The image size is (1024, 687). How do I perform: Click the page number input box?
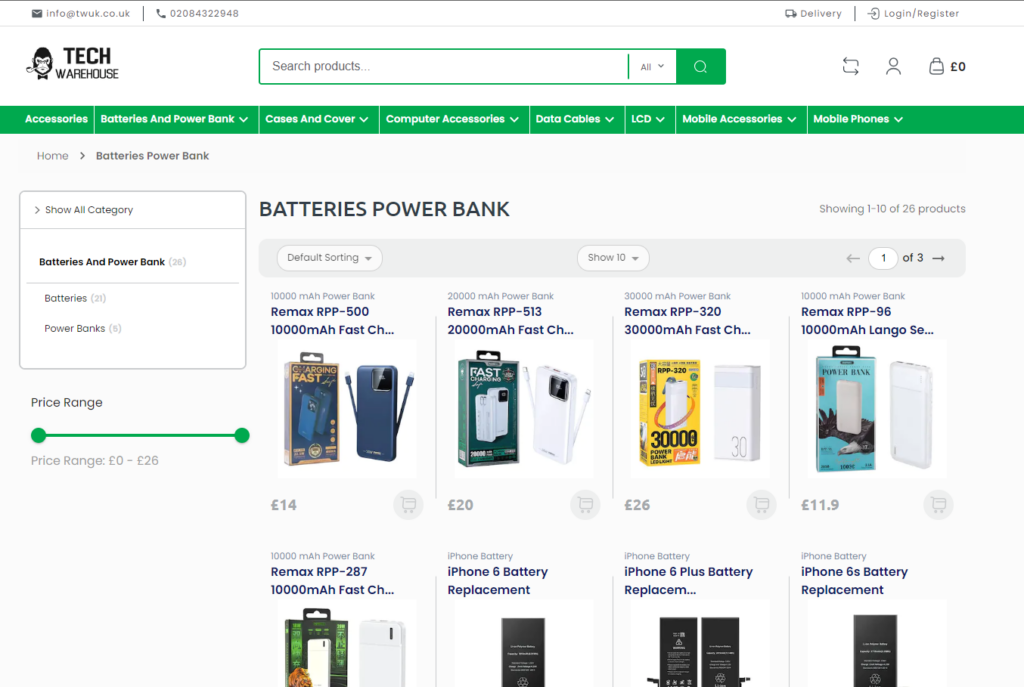point(883,258)
